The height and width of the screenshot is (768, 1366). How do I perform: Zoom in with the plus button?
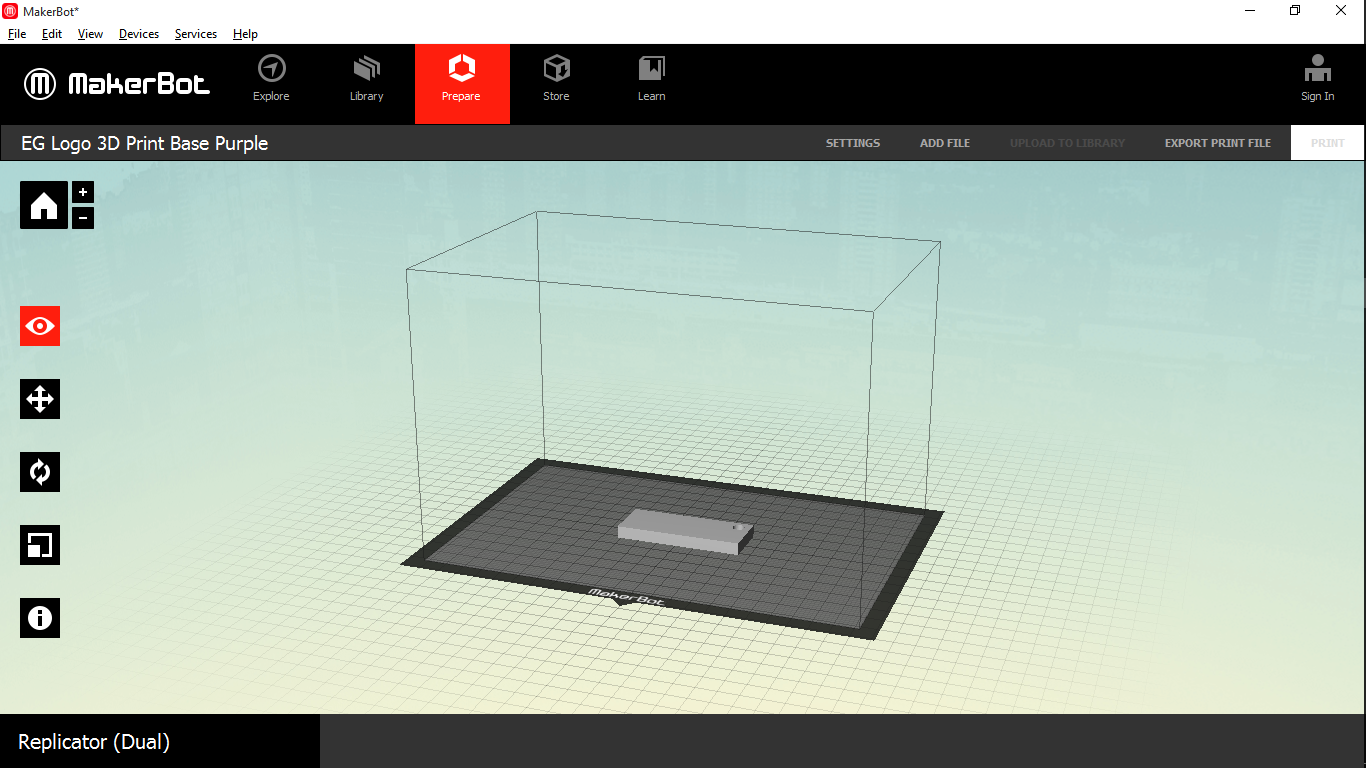tap(83, 192)
